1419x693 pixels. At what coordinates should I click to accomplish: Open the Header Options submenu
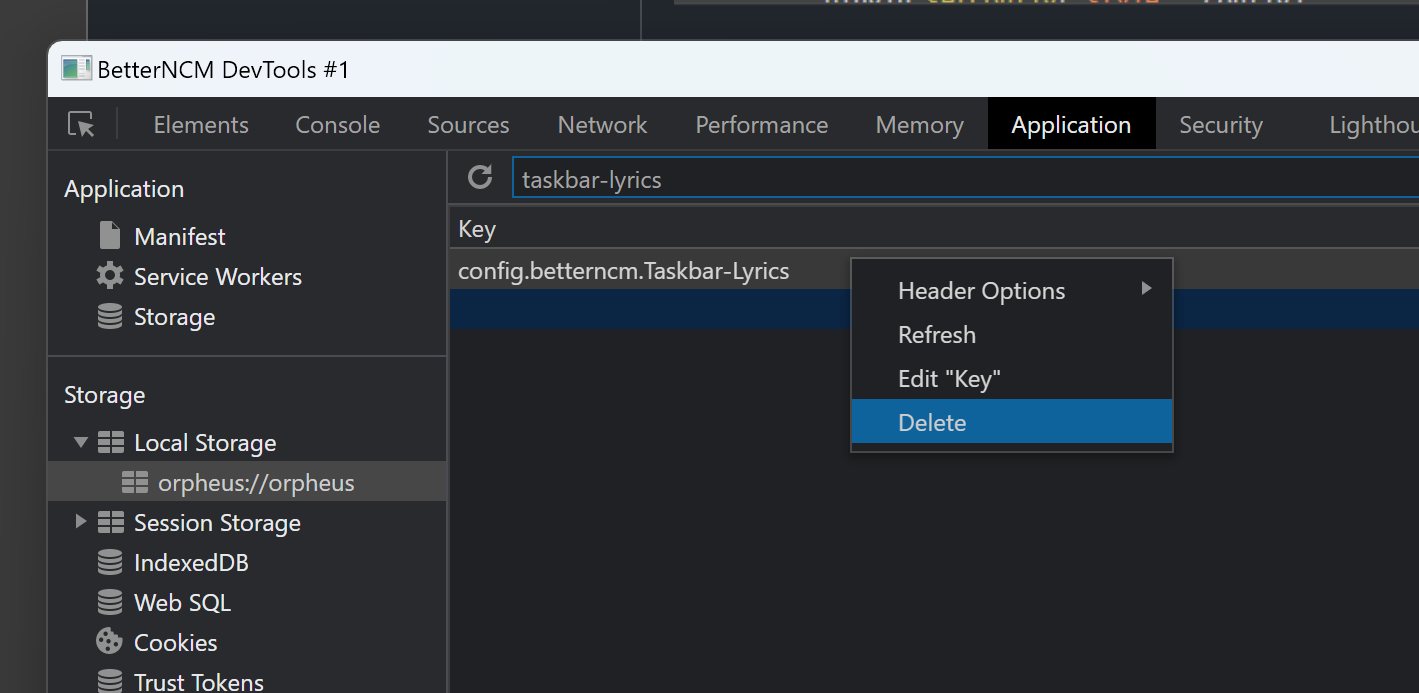pos(980,290)
